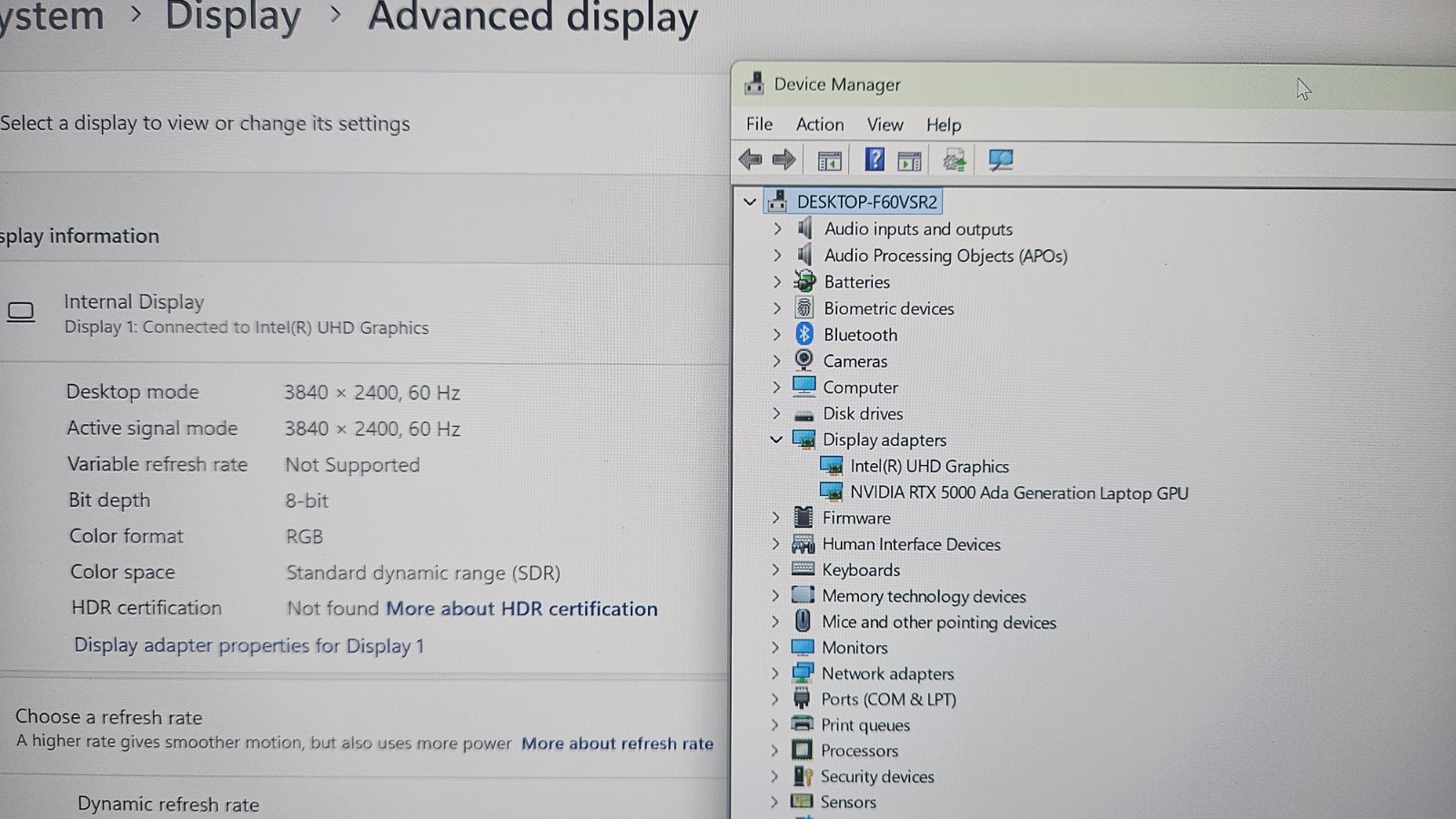This screenshot has width=1456, height=819.
Task: Click the Bluetooth category icon
Action: click(804, 334)
